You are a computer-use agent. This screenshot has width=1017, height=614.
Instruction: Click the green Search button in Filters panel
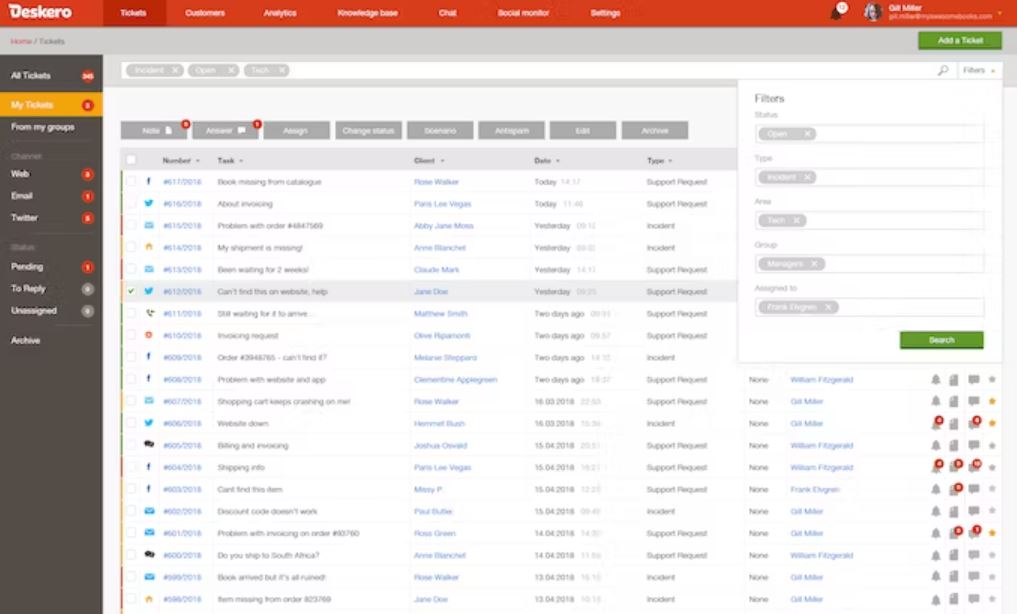point(941,340)
